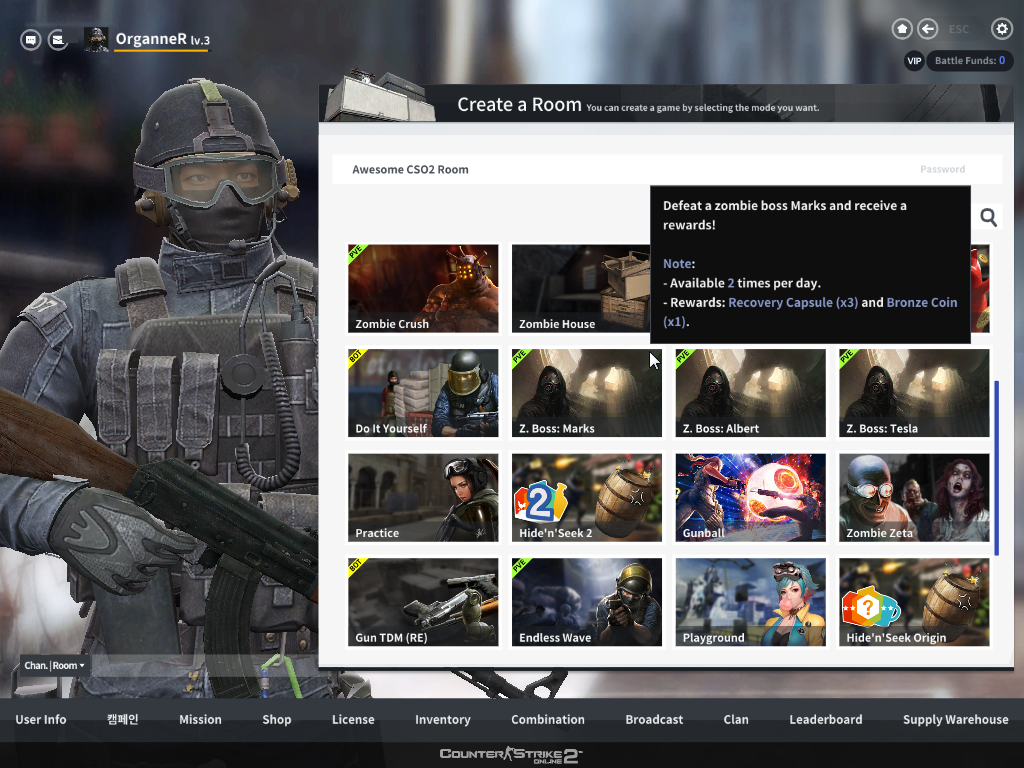Click the VIP badge

914,61
